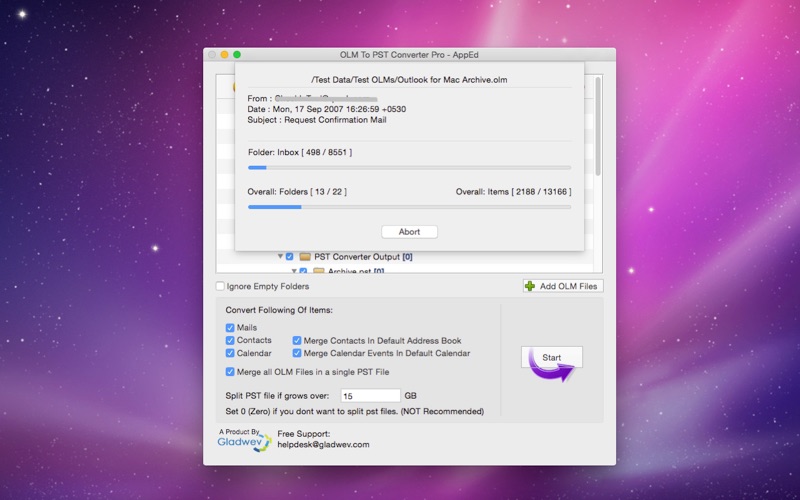The image size is (800, 500).
Task: Collapse the PST Converter Output tree node
Action: (280, 256)
